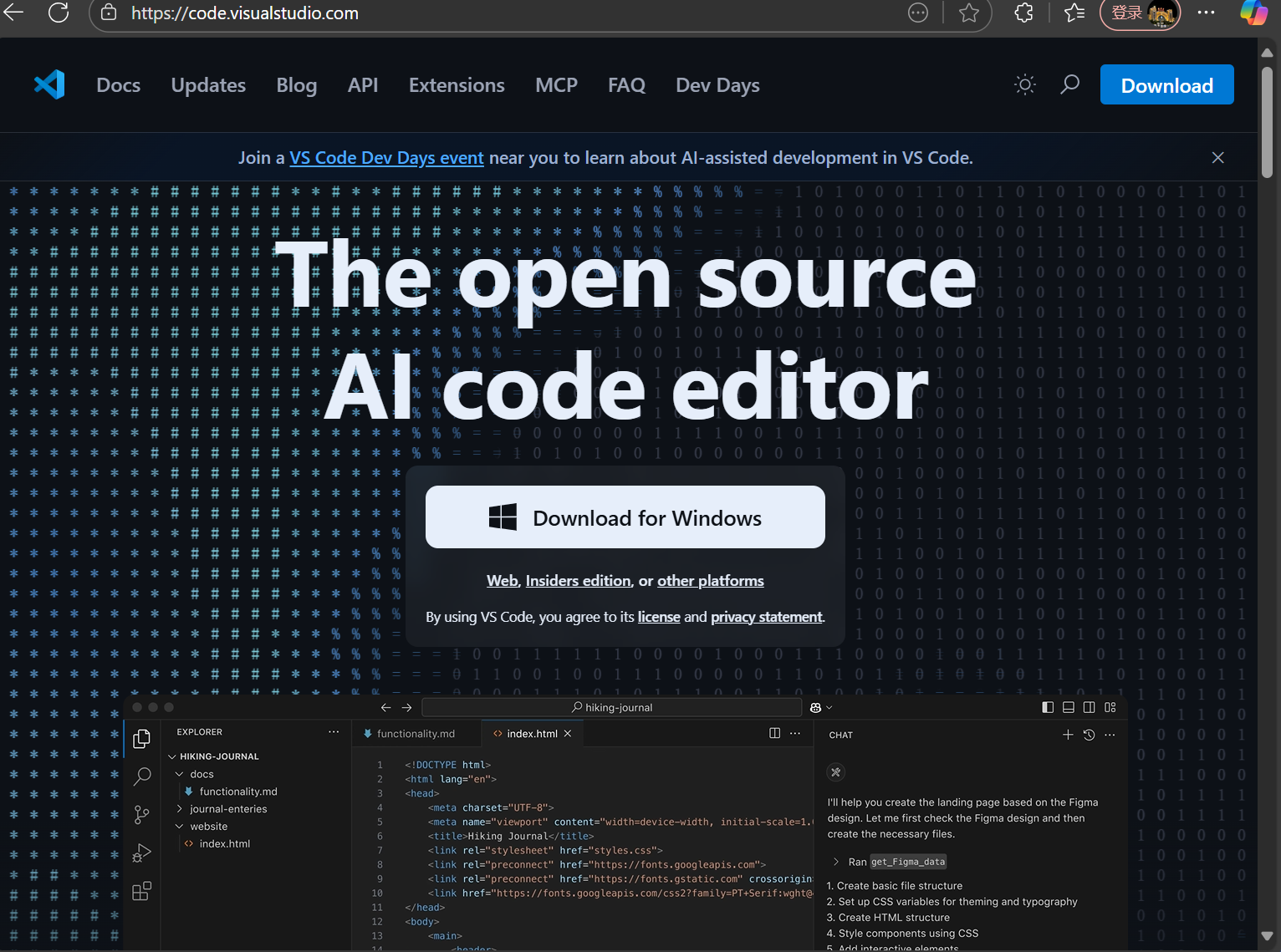The height and width of the screenshot is (952, 1281).
Task: Start new chat with plus icon
Action: [1068, 735]
